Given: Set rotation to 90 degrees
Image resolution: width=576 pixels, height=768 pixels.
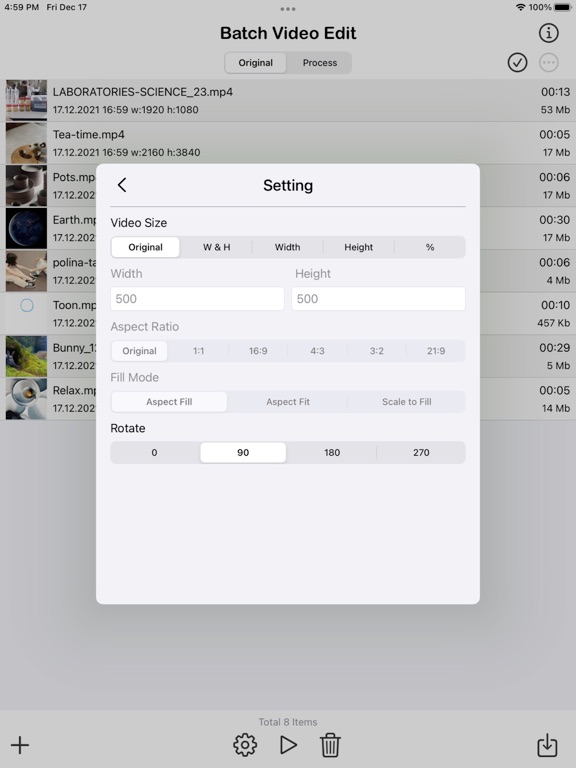Looking at the screenshot, I should tap(243, 453).
